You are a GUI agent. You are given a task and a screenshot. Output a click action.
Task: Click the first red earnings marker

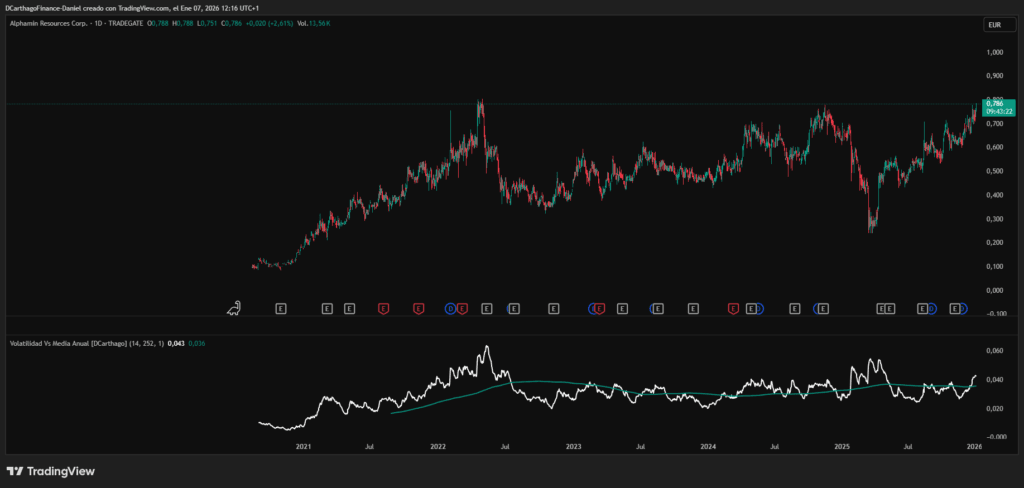pyautogui.click(x=384, y=309)
